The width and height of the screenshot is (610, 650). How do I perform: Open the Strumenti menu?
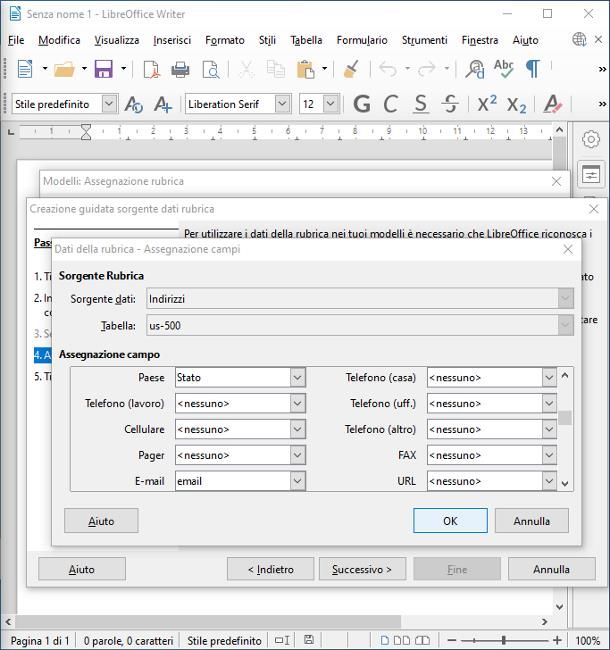click(x=424, y=40)
